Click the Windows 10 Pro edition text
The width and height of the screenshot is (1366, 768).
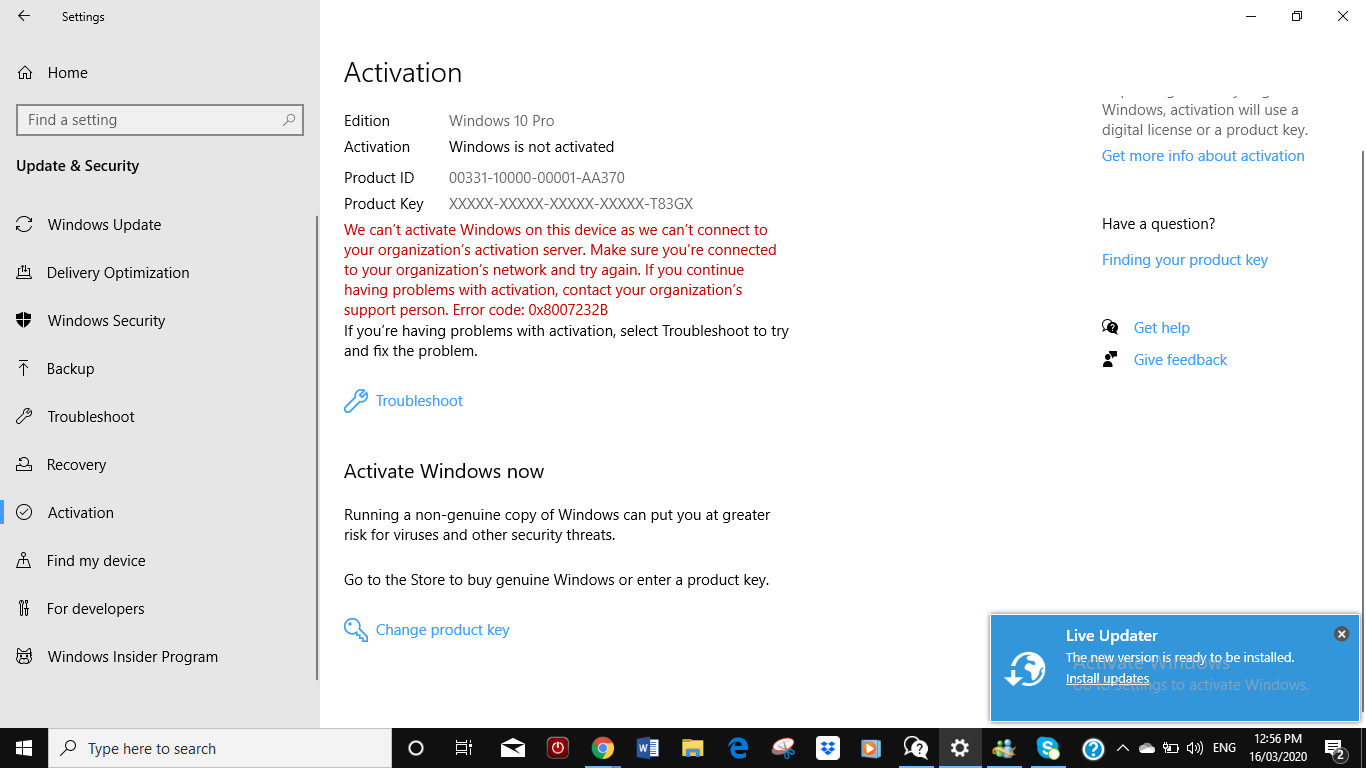[x=501, y=121]
